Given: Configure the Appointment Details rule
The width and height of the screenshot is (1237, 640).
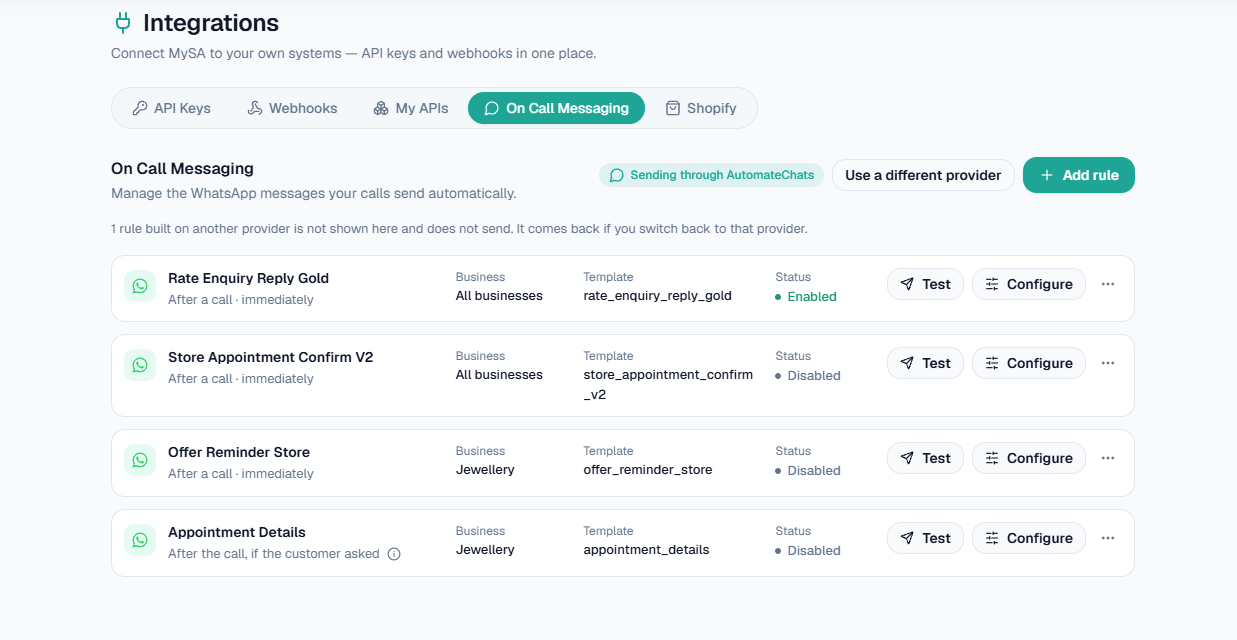Looking at the screenshot, I should click(1029, 538).
